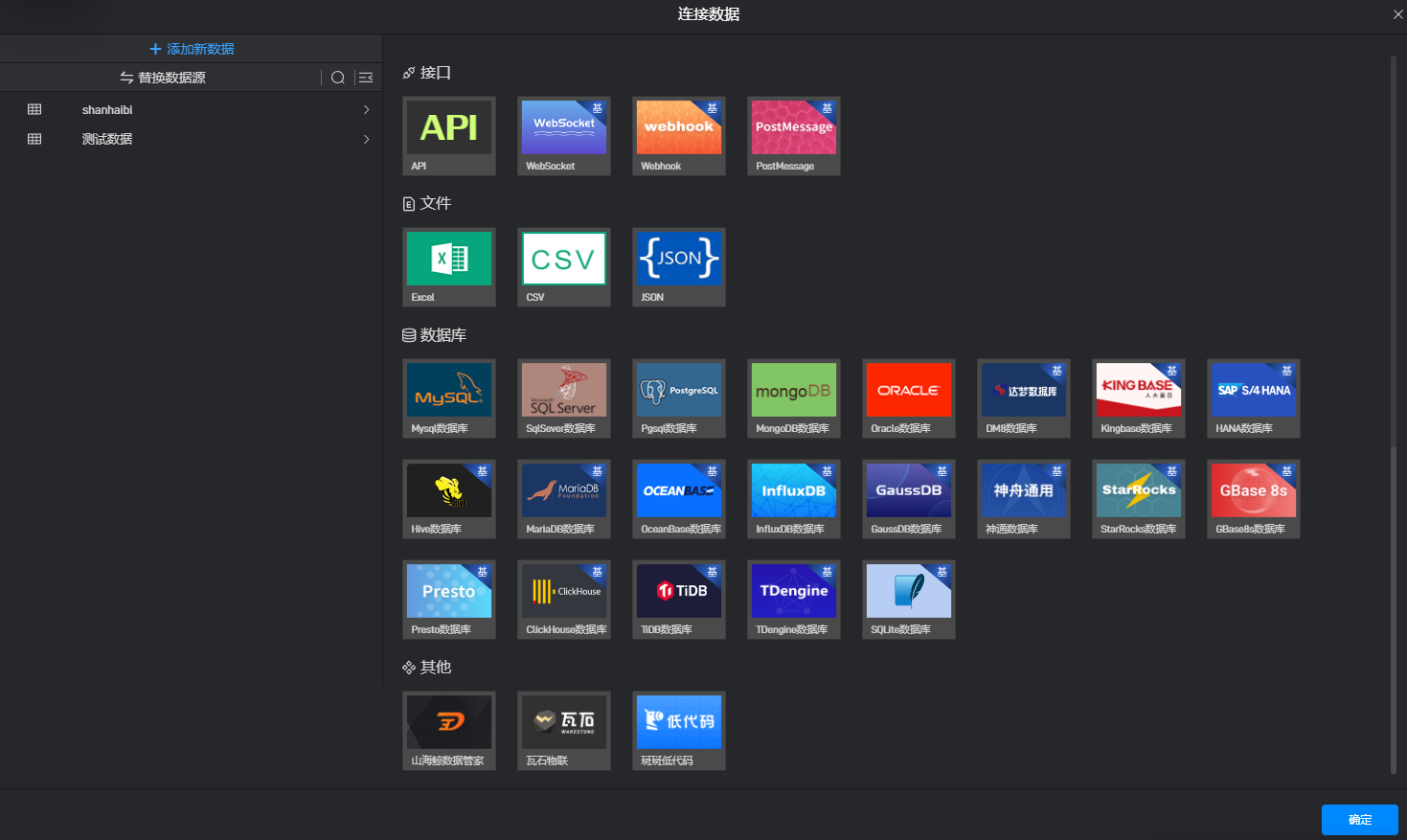Click the search icon in data panel
The height and width of the screenshot is (840, 1407).
point(338,78)
